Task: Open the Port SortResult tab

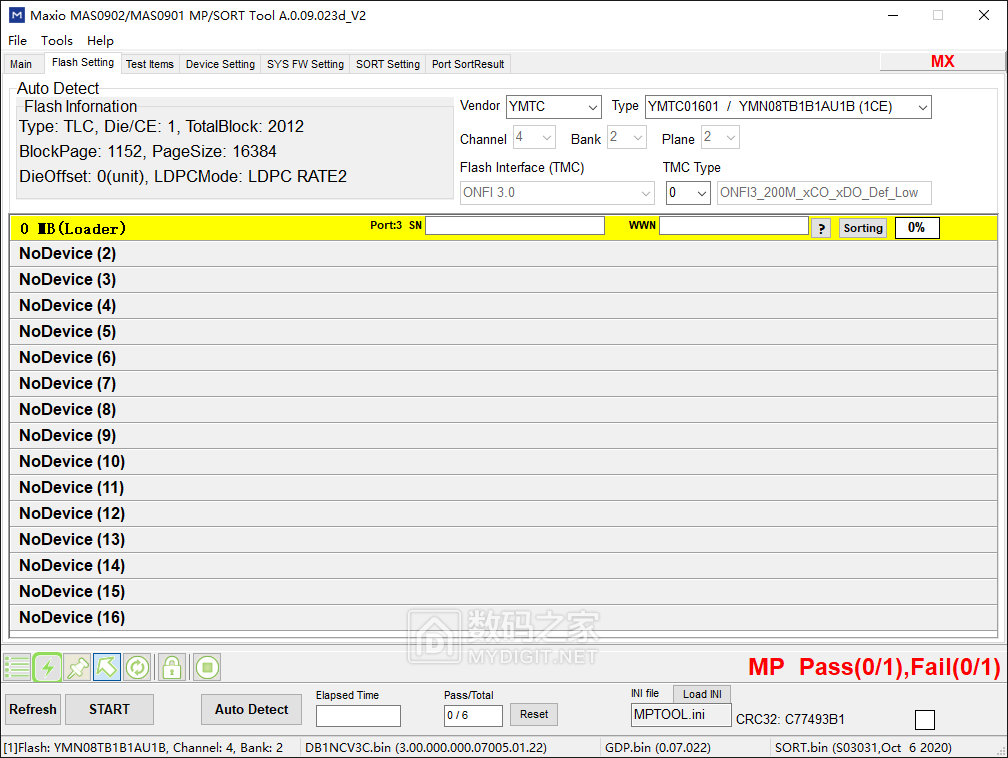Action: (468, 64)
